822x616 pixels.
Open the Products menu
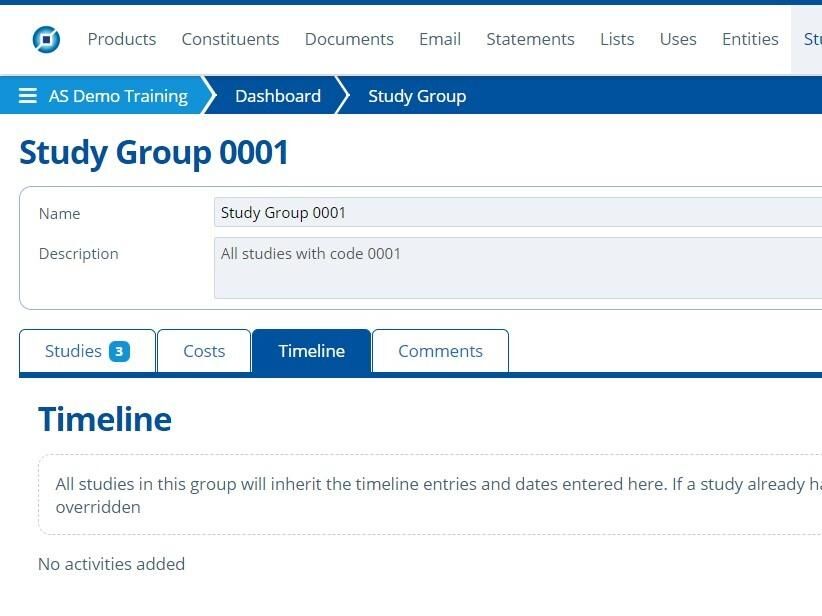tap(122, 39)
